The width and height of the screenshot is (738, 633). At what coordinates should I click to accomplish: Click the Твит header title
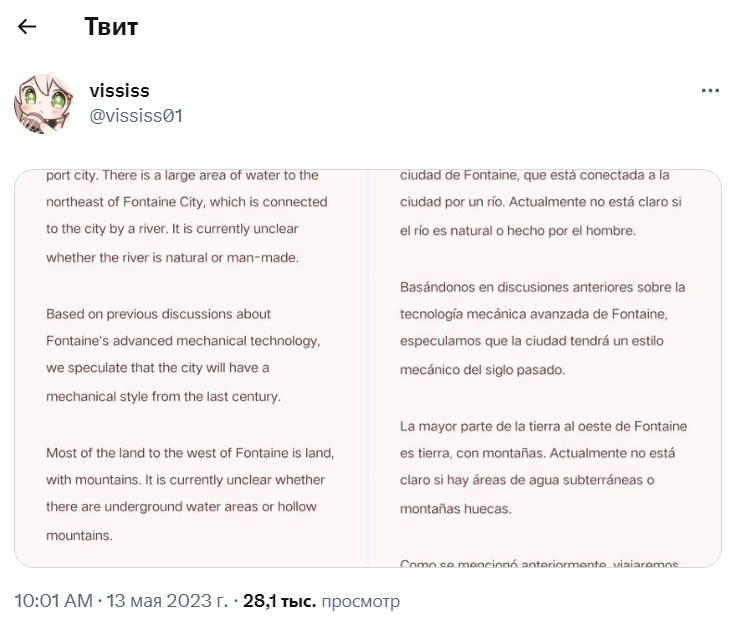click(111, 27)
